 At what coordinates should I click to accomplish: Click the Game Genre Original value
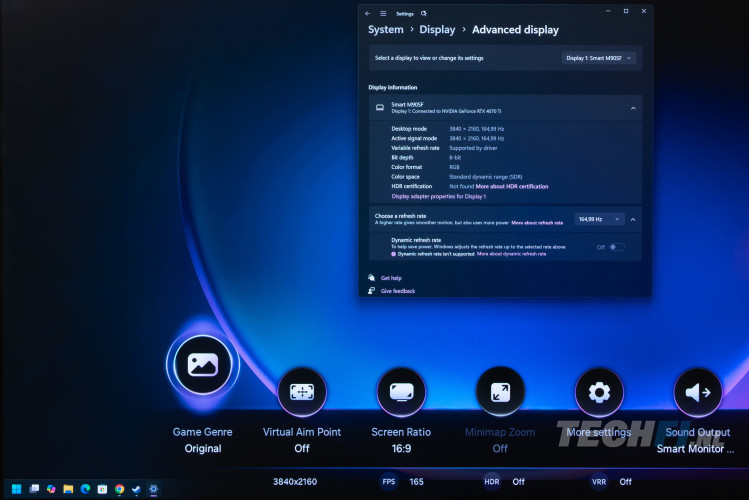pyautogui.click(x=203, y=448)
